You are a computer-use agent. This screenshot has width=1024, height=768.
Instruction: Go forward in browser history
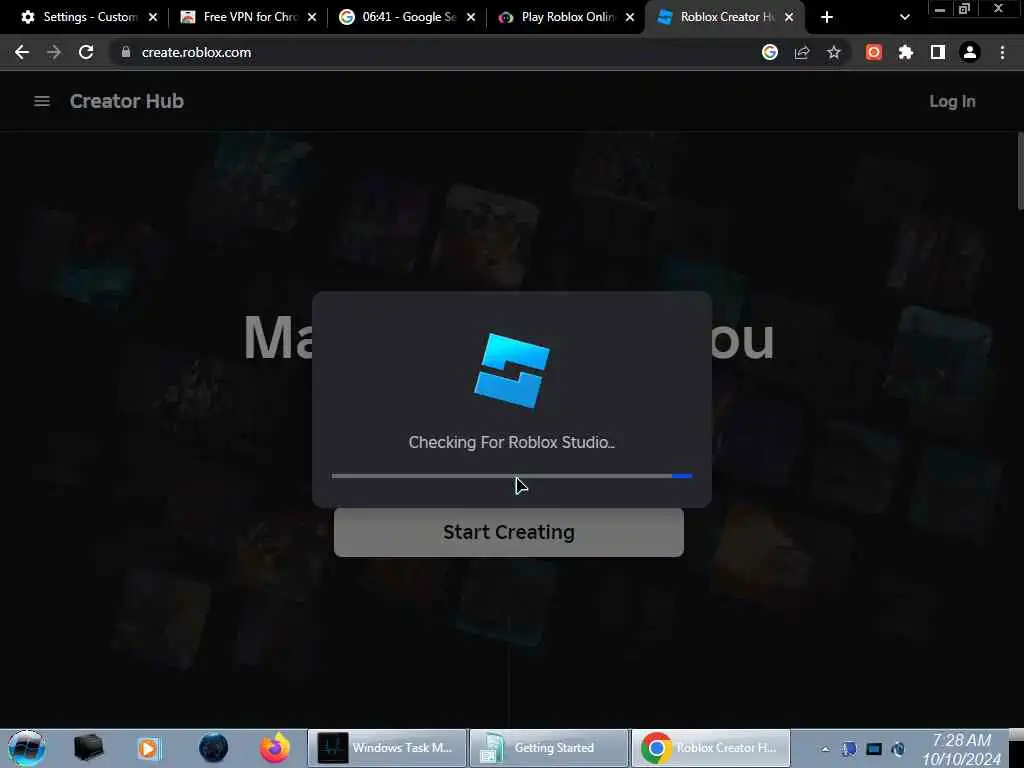point(54,52)
